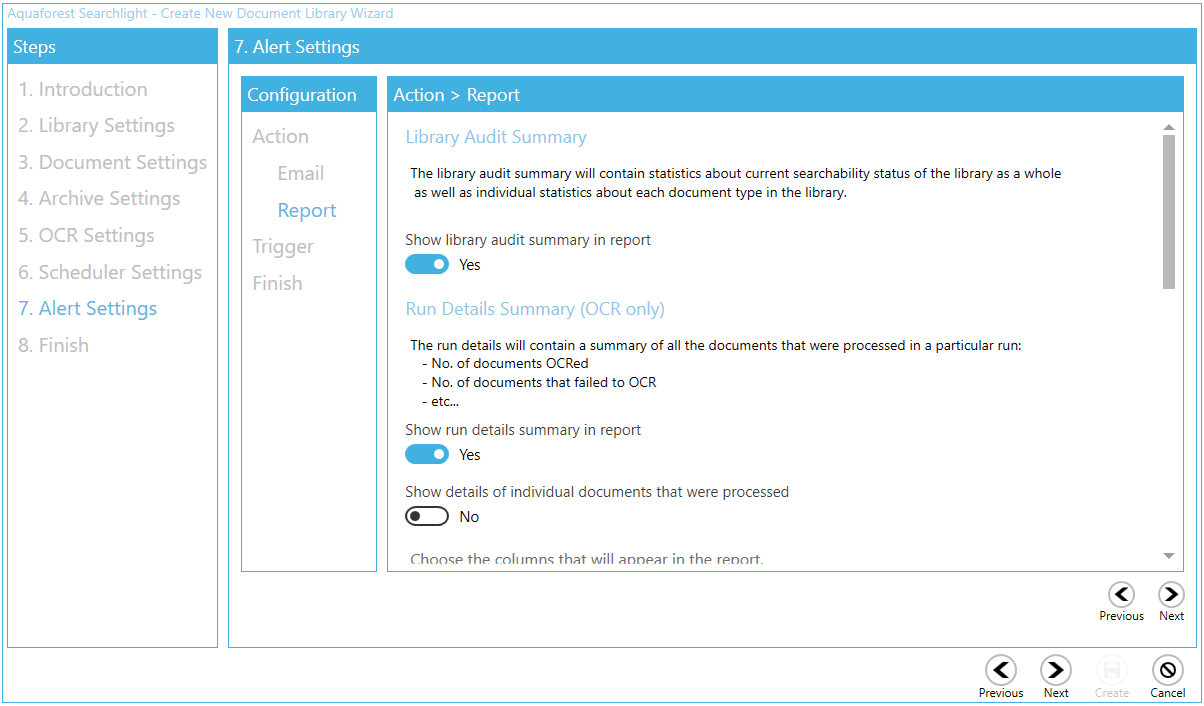This screenshot has height=706, width=1204.
Task: Go to step 2 Library Settings
Action: pos(96,125)
